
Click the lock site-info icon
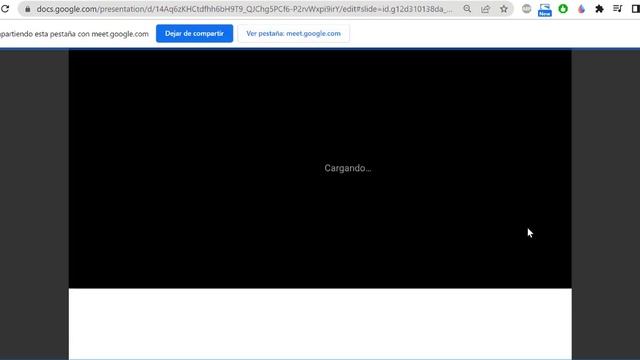click(28, 9)
